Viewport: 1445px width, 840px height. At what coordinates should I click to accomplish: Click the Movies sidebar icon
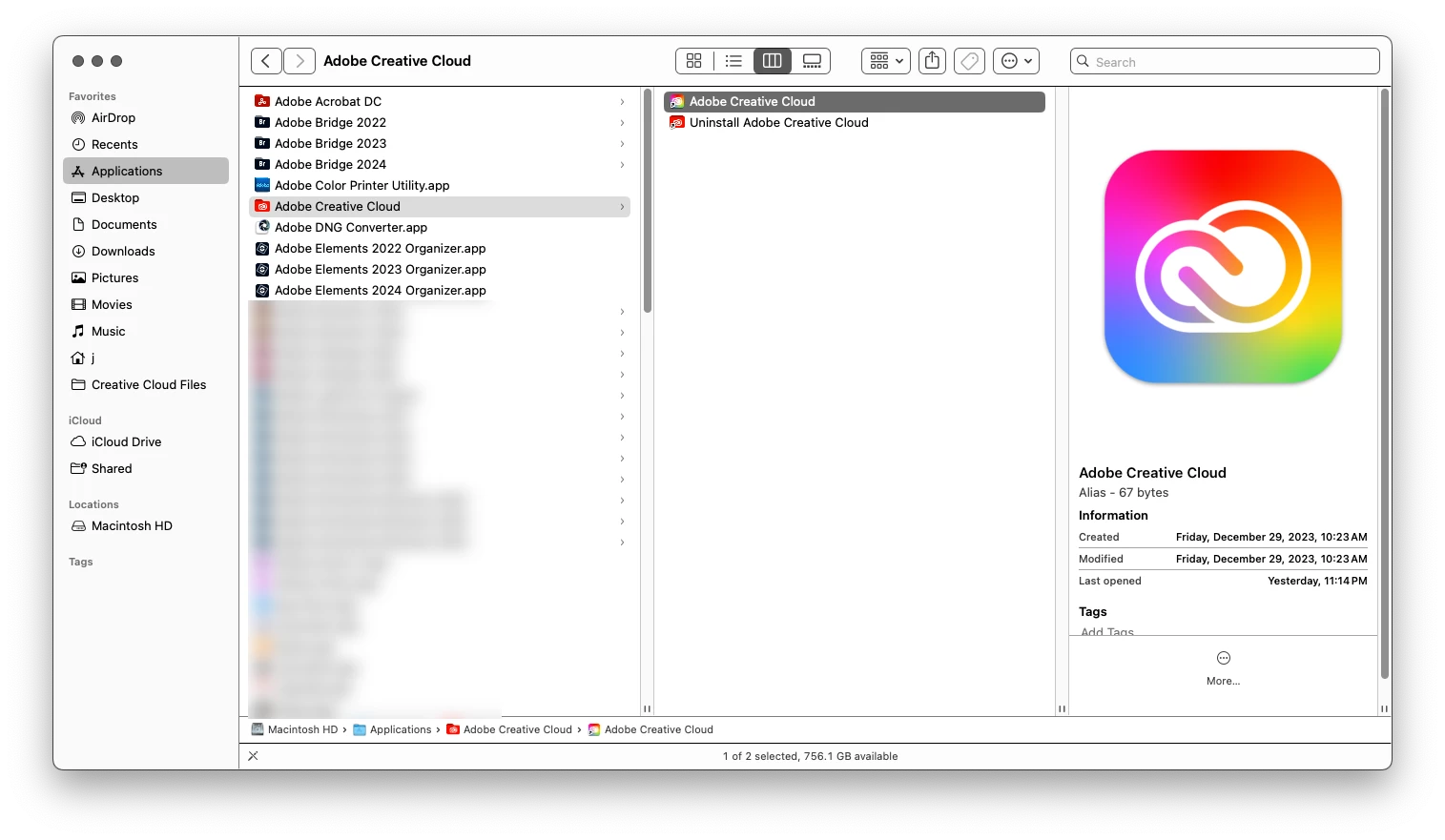pyautogui.click(x=78, y=305)
